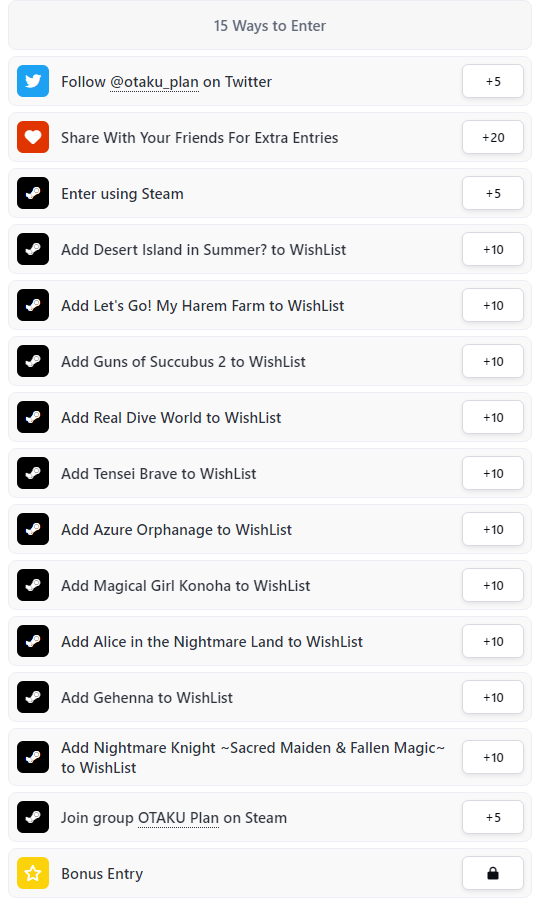Click Steam icon next to Tensei Brave entry
Viewport: 540px width, 904px height.
33,473
